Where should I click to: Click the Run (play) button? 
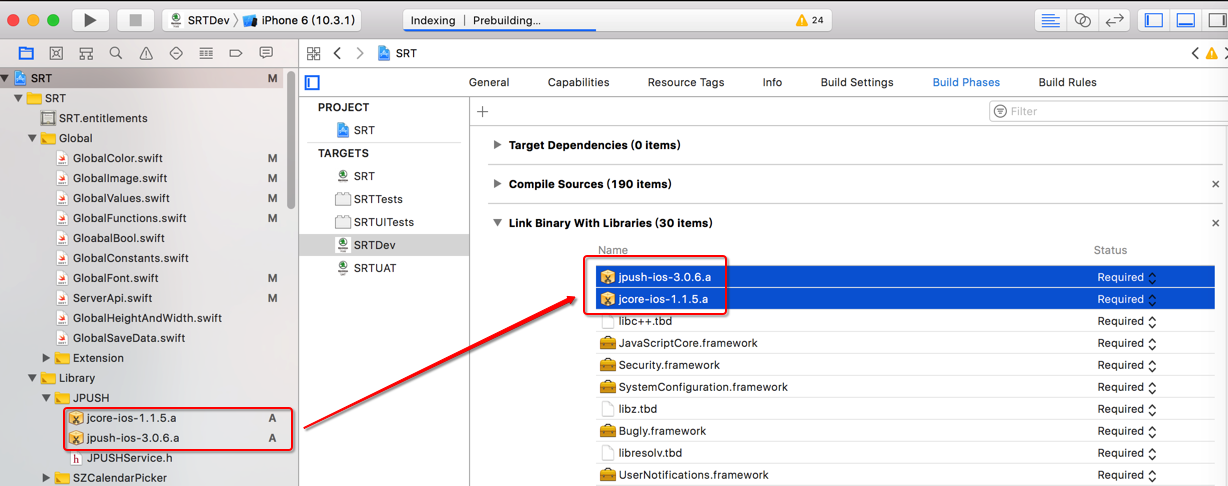tap(90, 20)
